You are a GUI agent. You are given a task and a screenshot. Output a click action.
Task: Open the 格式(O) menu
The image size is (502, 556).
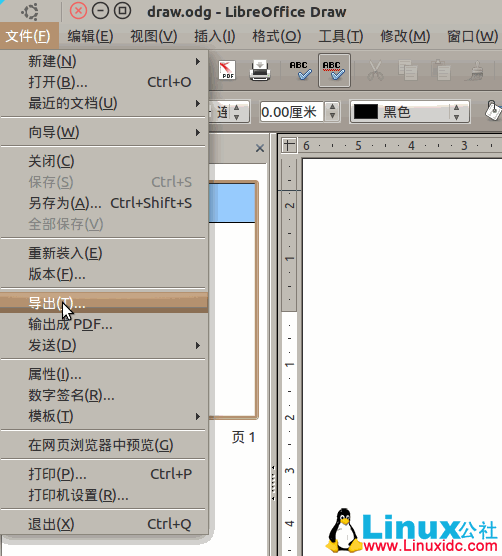(277, 36)
